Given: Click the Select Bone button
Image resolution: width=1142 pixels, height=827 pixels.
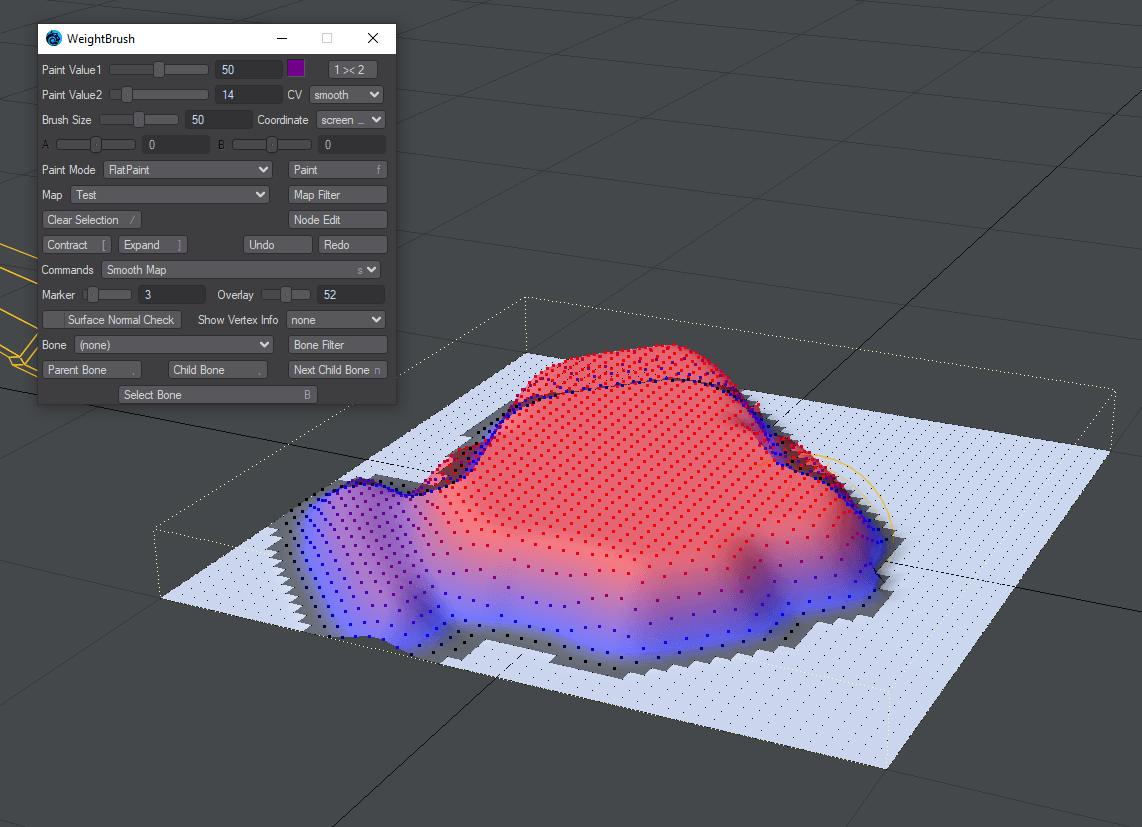Looking at the screenshot, I should (x=218, y=395).
